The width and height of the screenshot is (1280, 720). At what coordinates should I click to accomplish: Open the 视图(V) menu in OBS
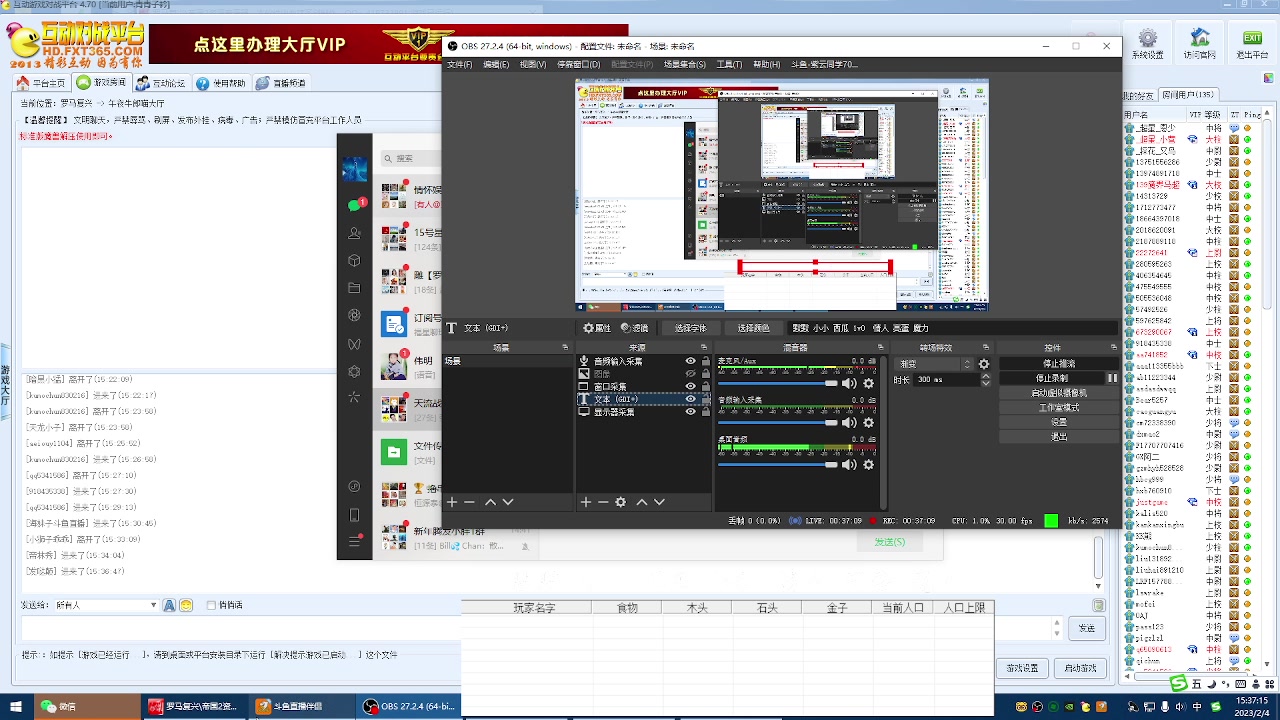(533, 64)
